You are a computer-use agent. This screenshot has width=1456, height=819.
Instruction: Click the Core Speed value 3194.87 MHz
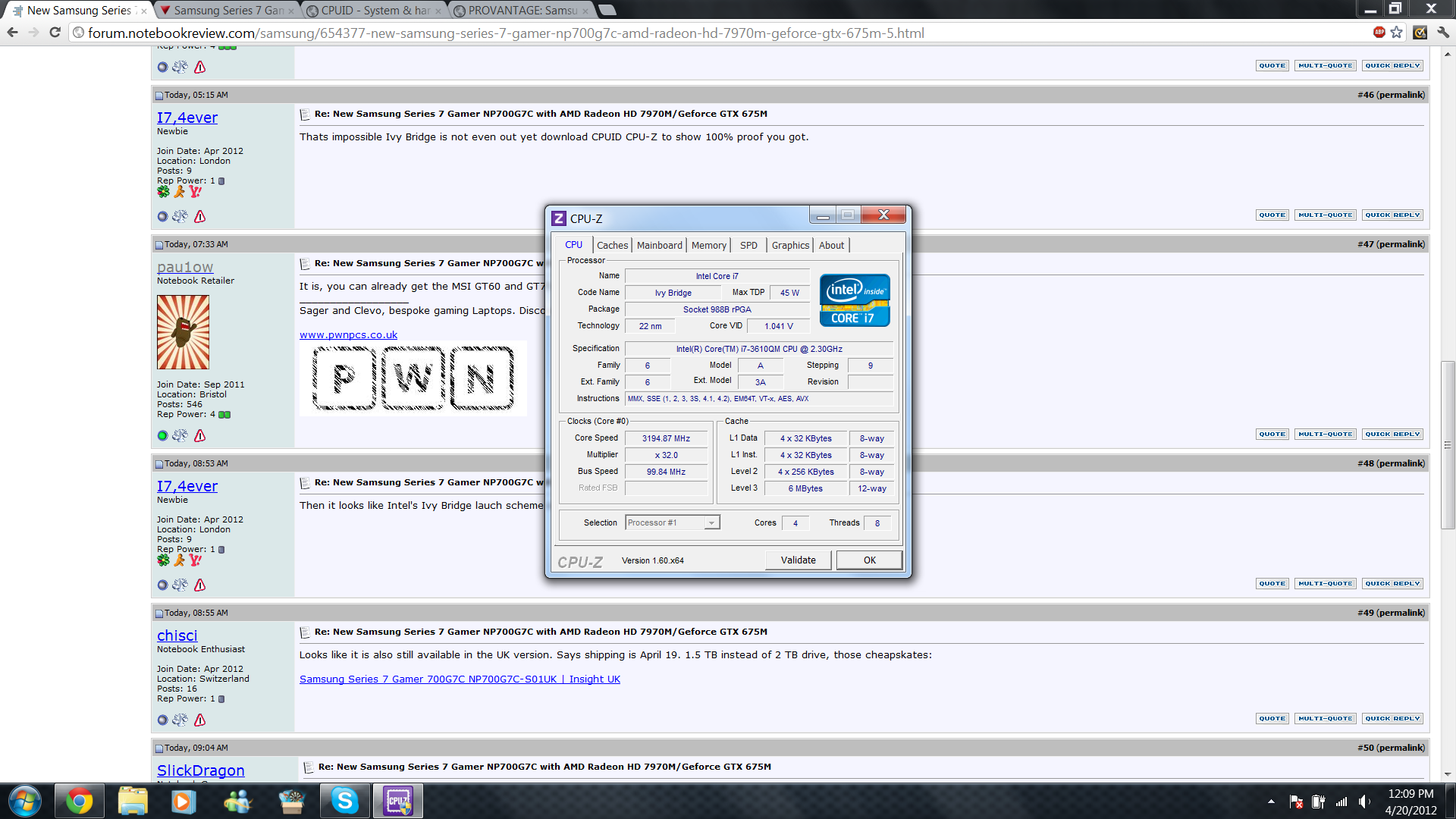(666, 439)
